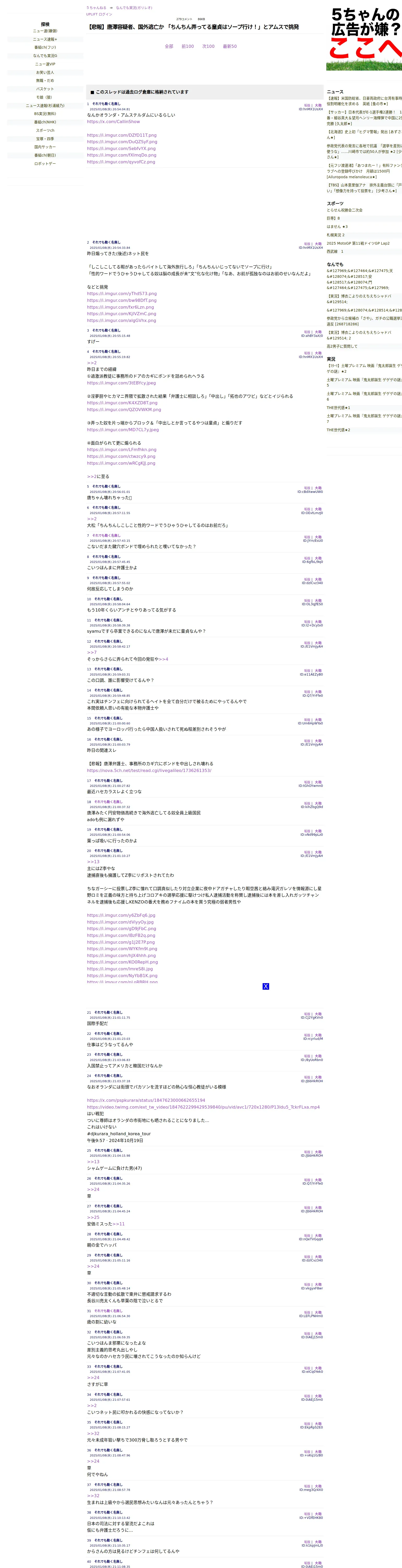402x1568 pixels.
Task: Follow the >>4 anchor in post 12
Action: [x=164, y=659]
